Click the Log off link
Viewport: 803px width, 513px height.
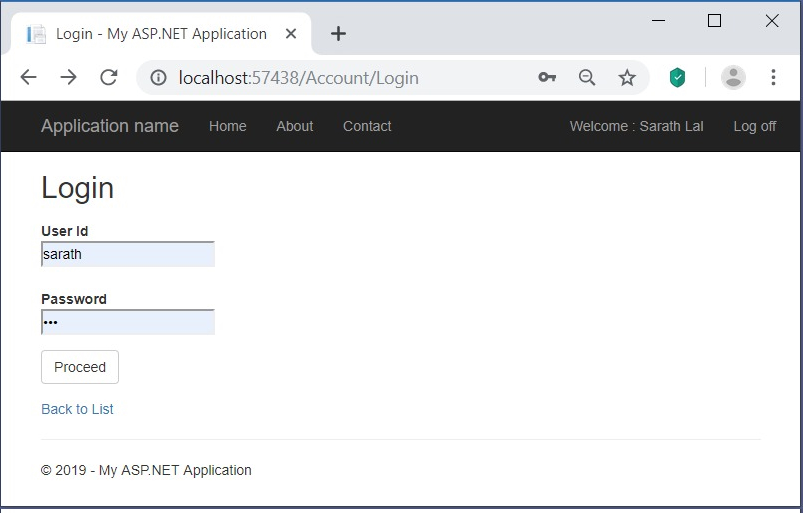tap(755, 126)
